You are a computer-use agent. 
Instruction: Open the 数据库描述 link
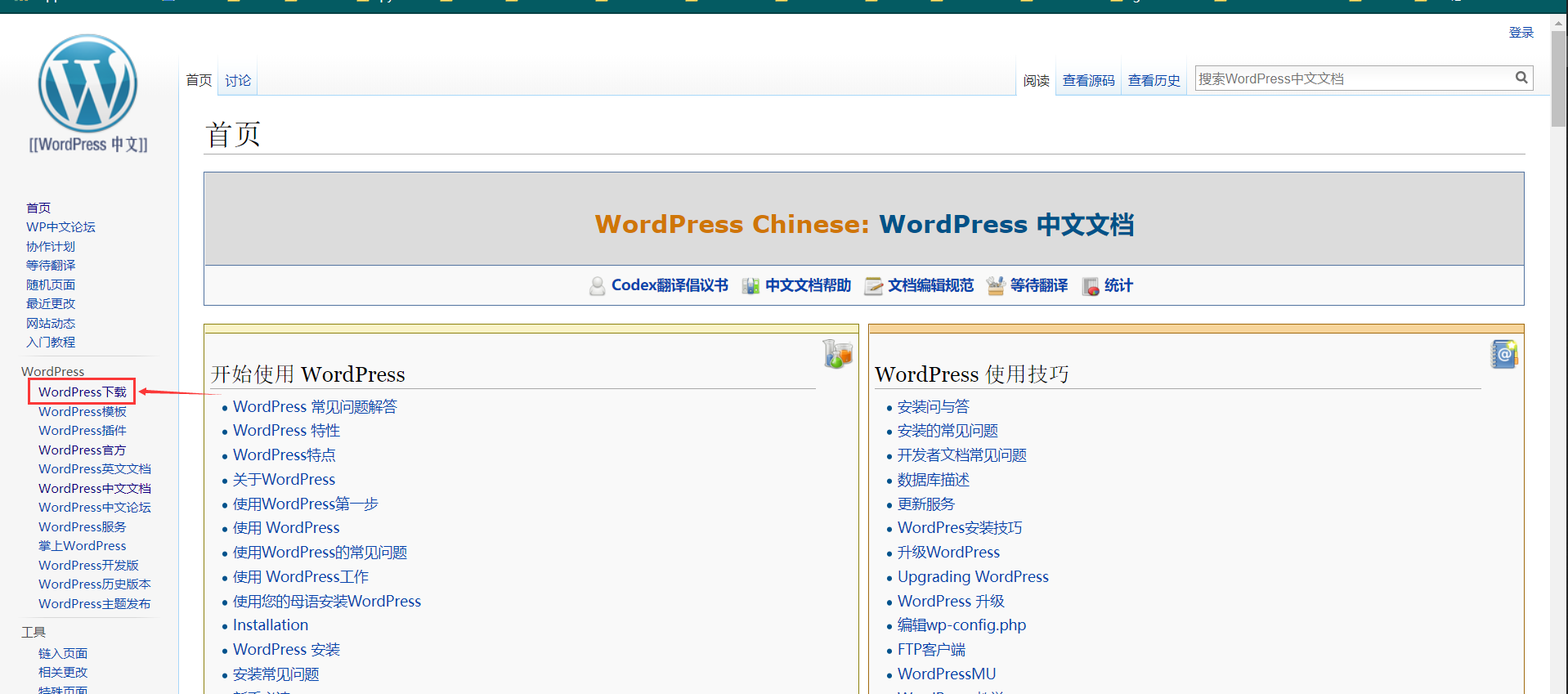pyautogui.click(x=933, y=480)
